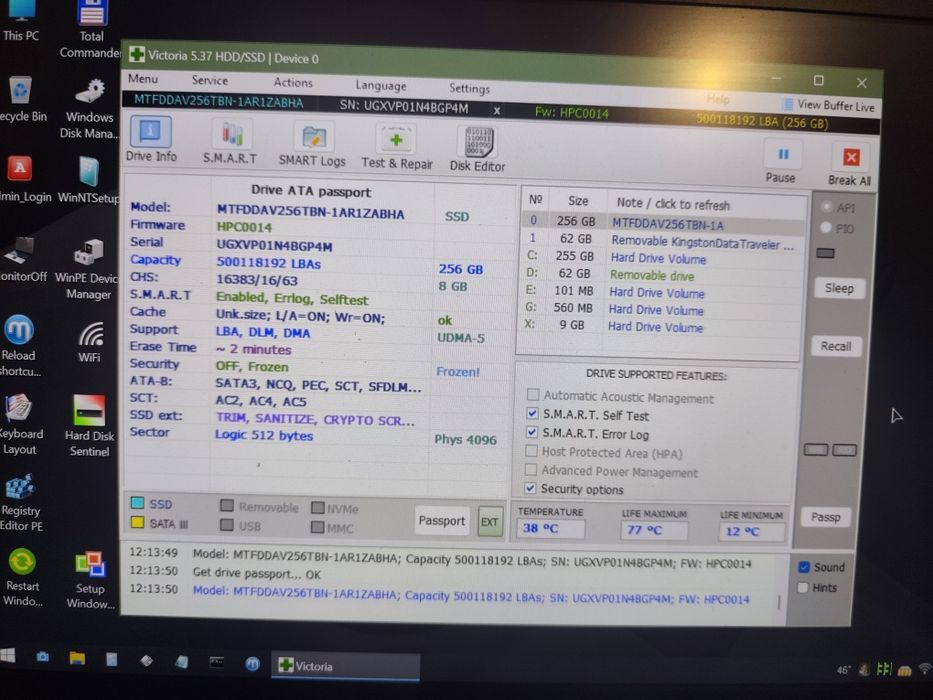Open File Explorer folder on taskbar
Viewport: 933px width, 700px height.
tap(77, 658)
